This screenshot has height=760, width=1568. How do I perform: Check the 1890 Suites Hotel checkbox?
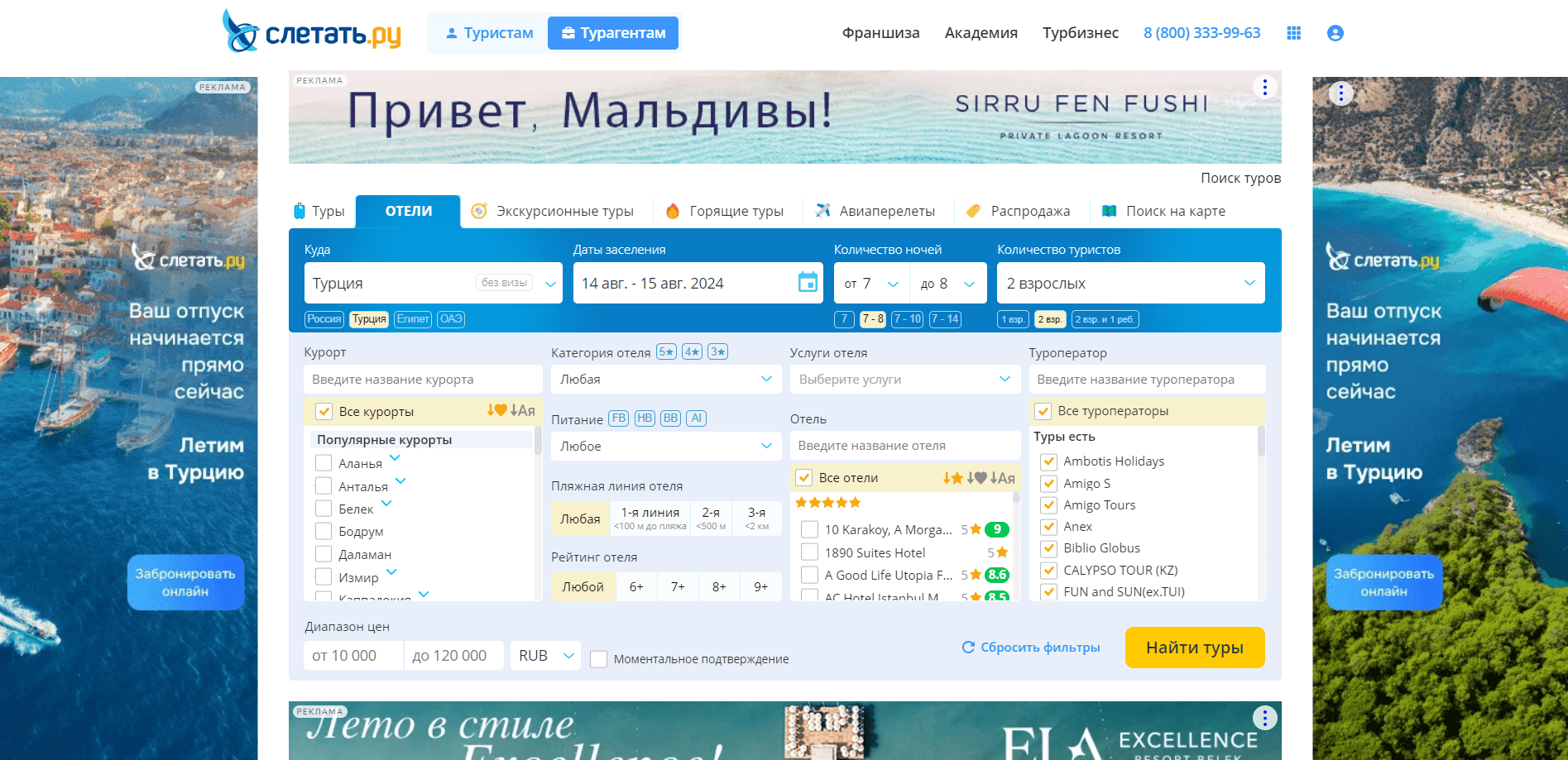tap(810, 552)
